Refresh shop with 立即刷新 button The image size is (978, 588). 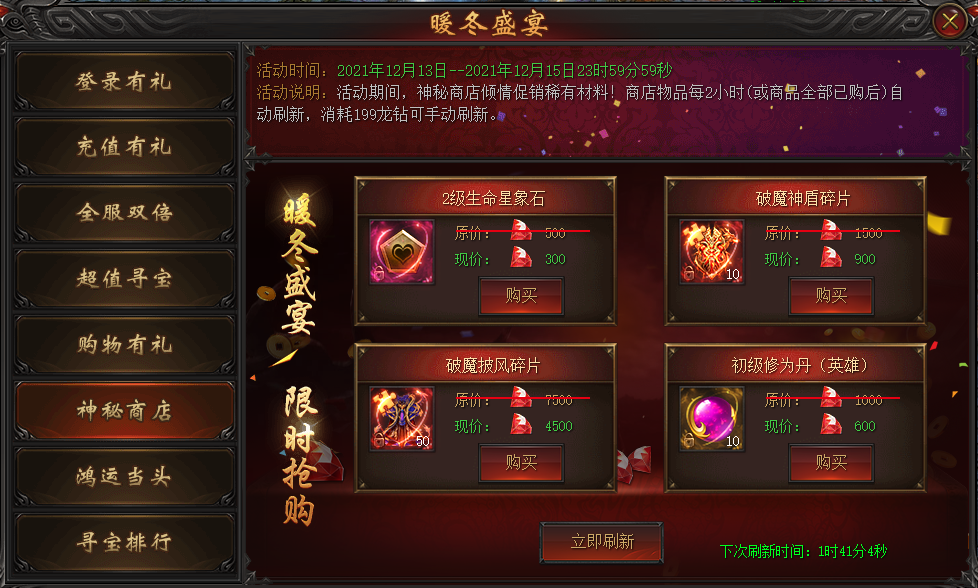click(x=601, y=542)
